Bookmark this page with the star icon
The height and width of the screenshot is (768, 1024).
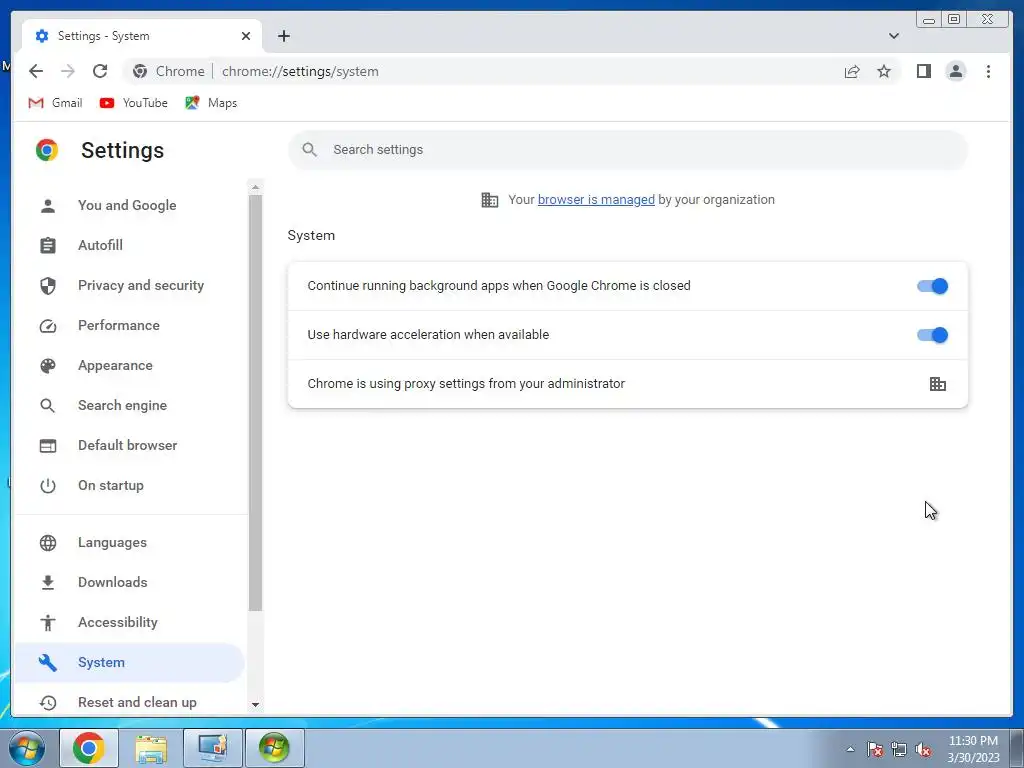pyautogui.click(x=884, y=71)
